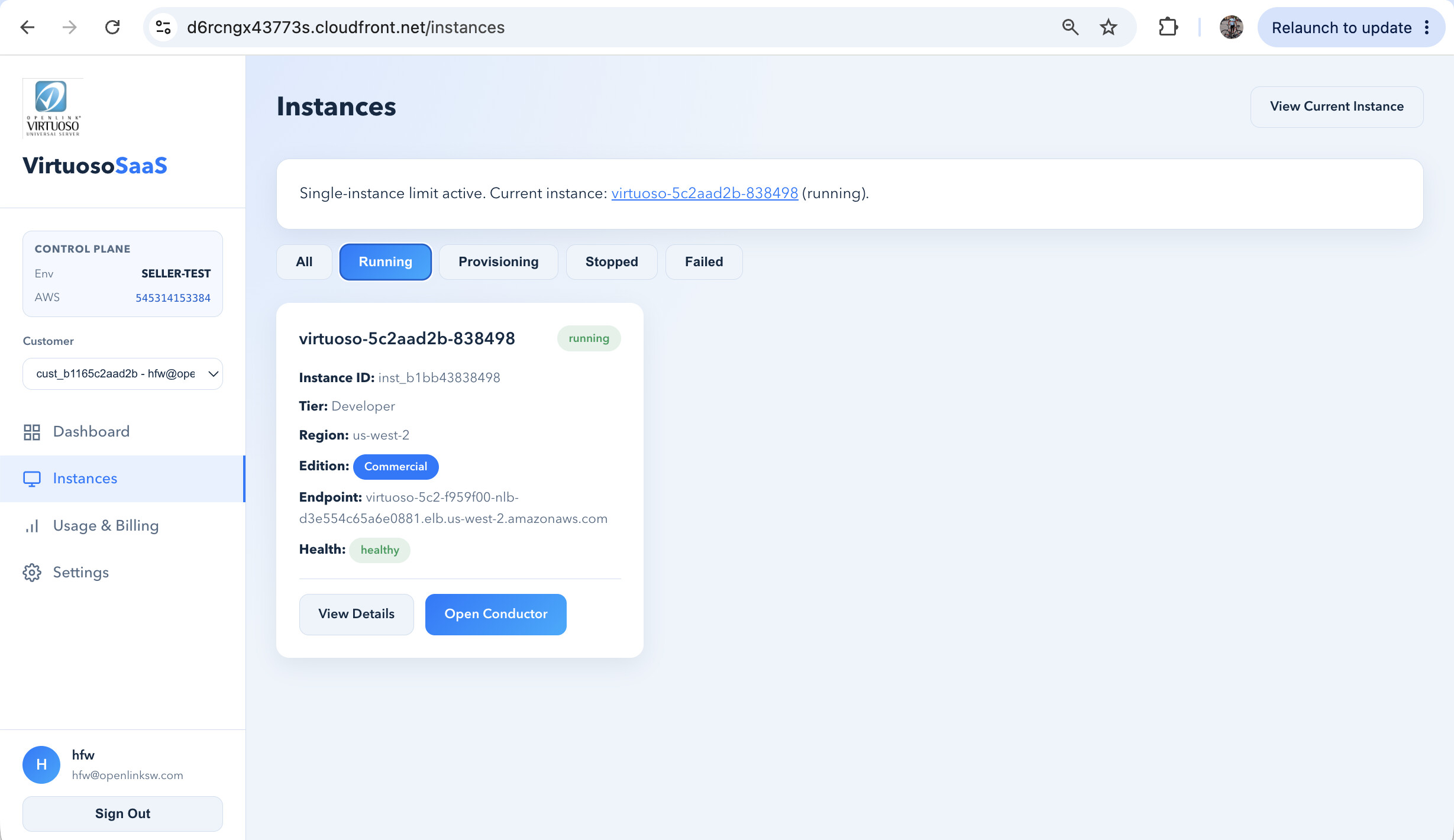Click the hfw@openlinksw.com email text

pyautogui.click(x=128, y=776)
